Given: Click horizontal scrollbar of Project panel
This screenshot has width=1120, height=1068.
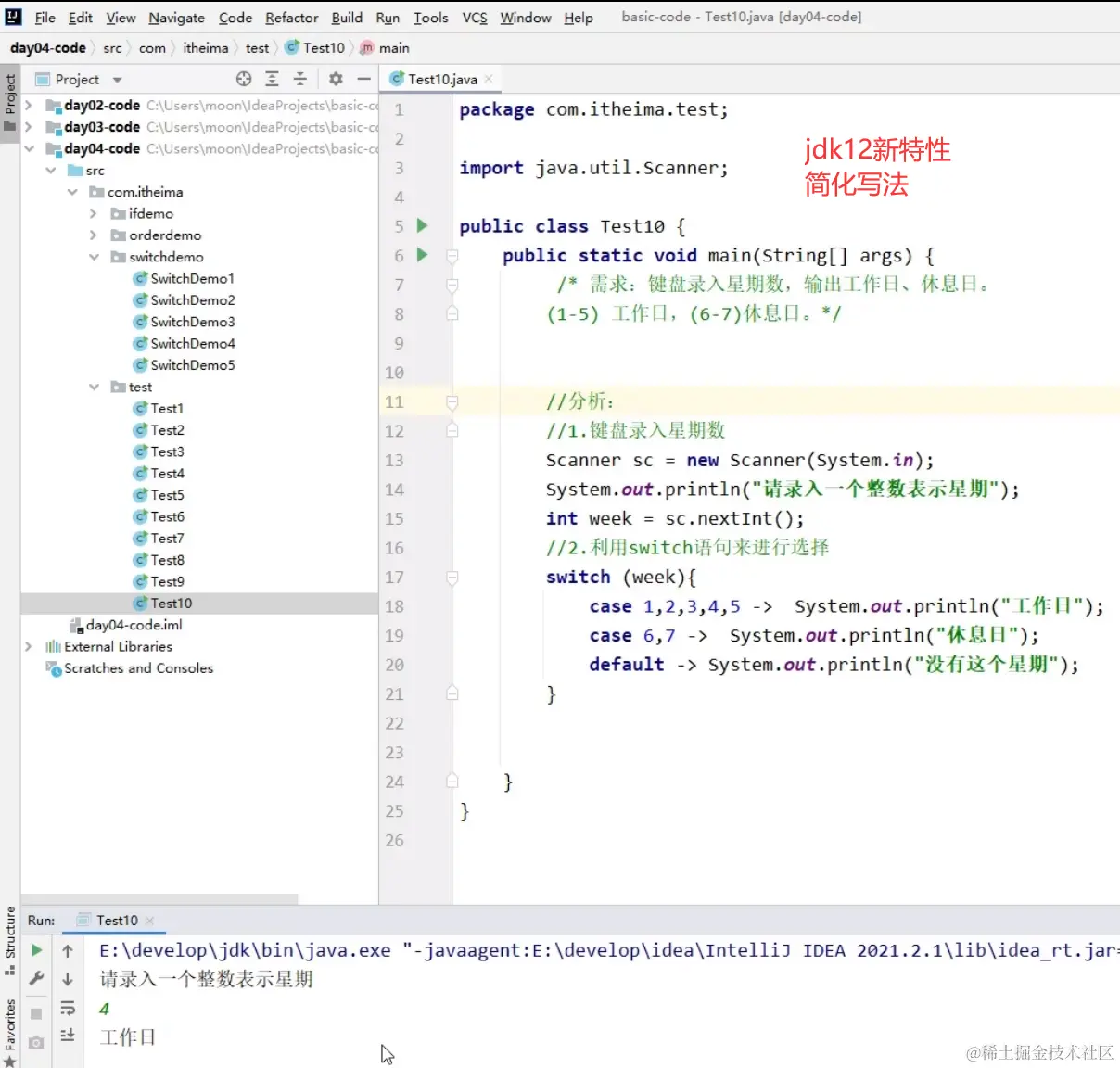Looking at the screenshot, I should pos(159,898).
